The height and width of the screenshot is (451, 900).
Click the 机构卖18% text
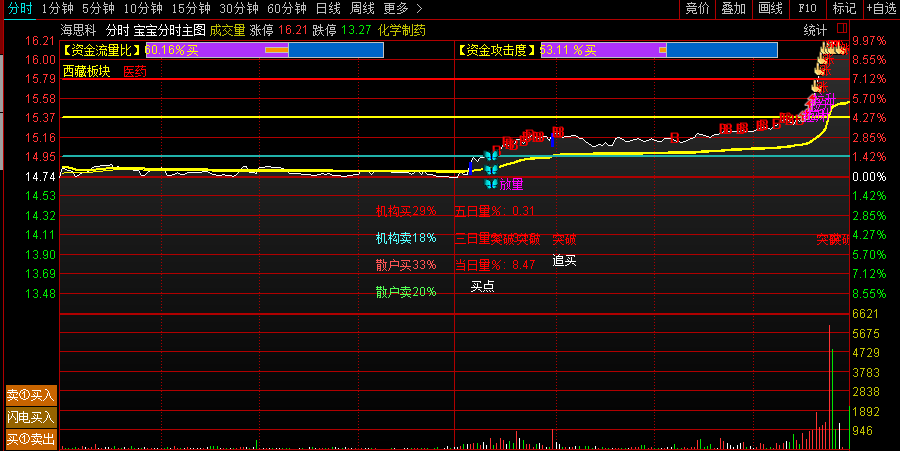[x=406, y=238]
